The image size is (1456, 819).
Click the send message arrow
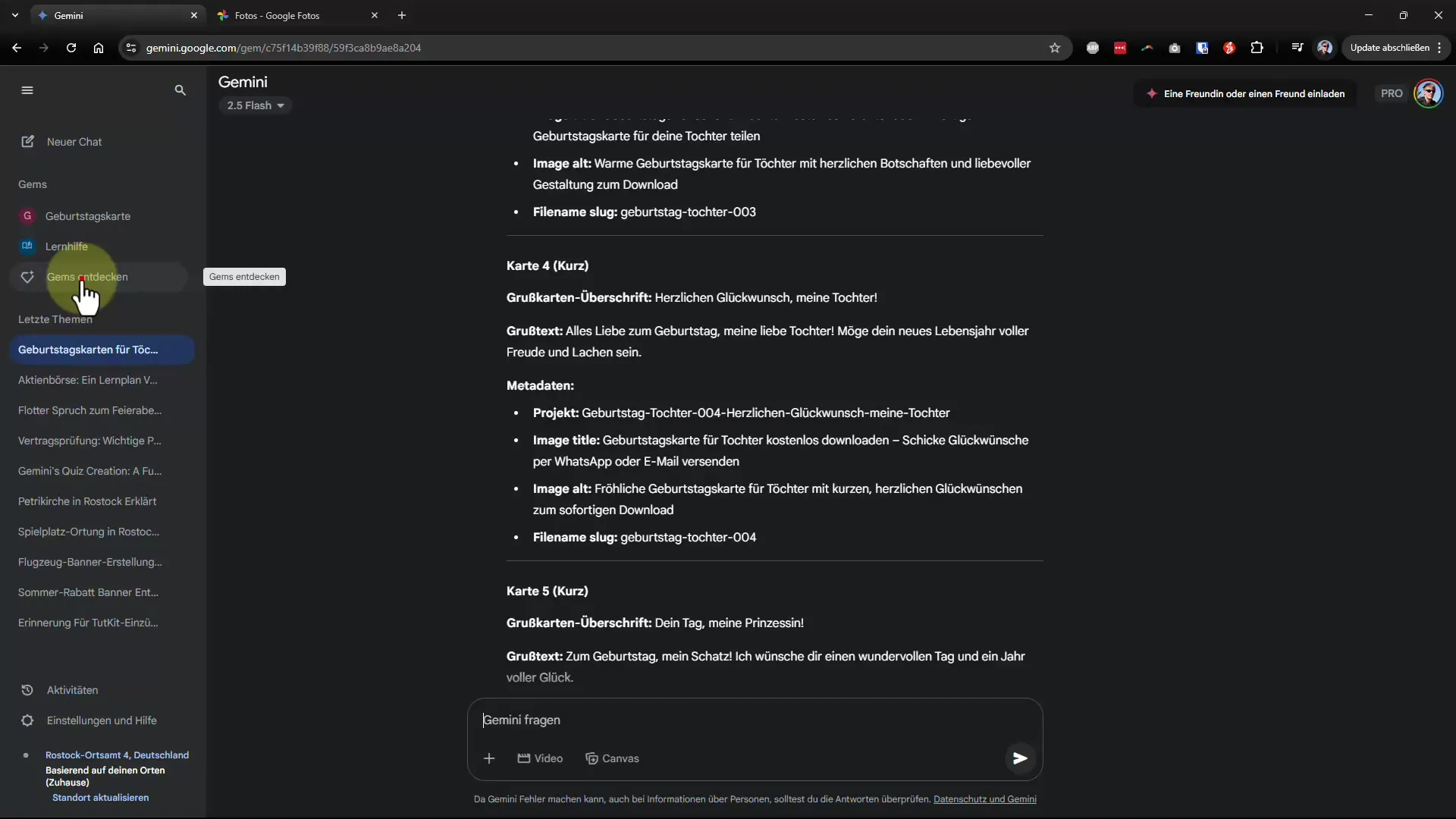click(1020, 758)
